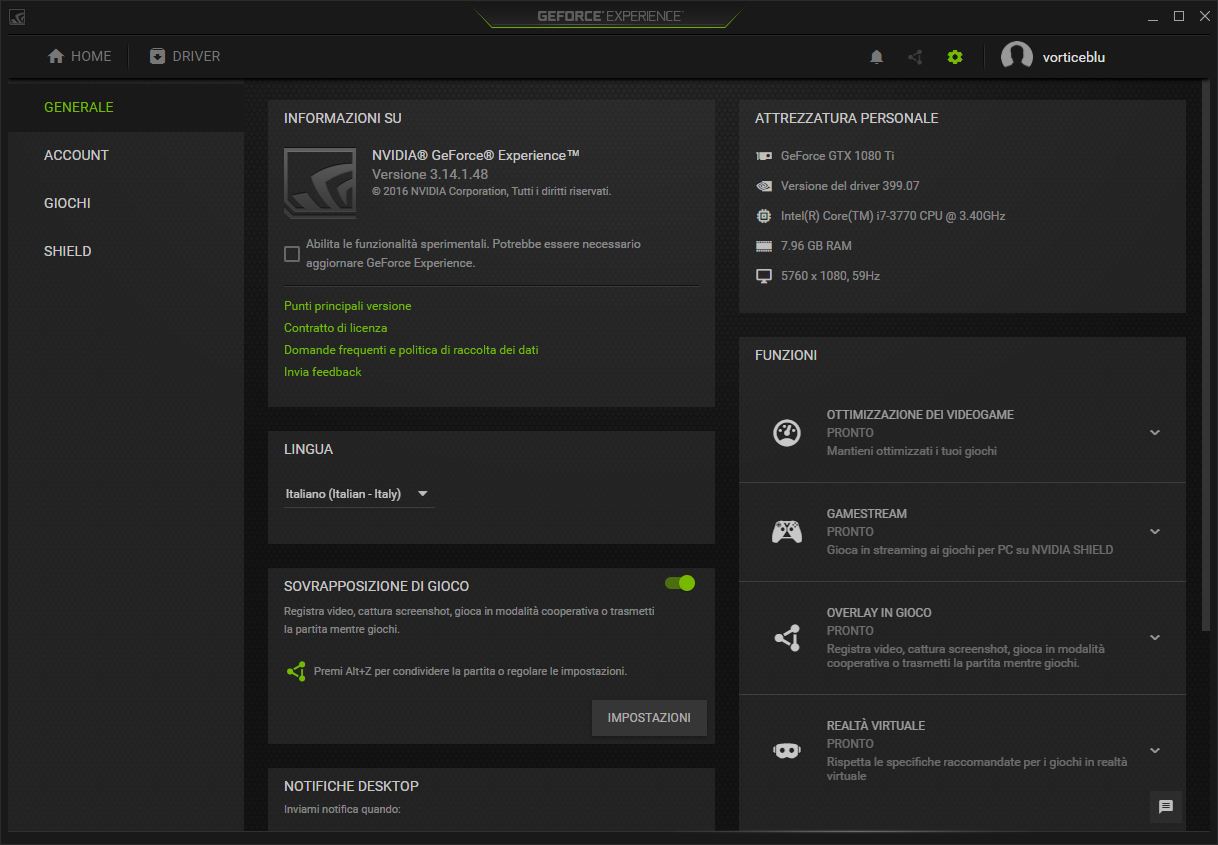Expand the Overlay in gioco section

[x=1155, y=637]
